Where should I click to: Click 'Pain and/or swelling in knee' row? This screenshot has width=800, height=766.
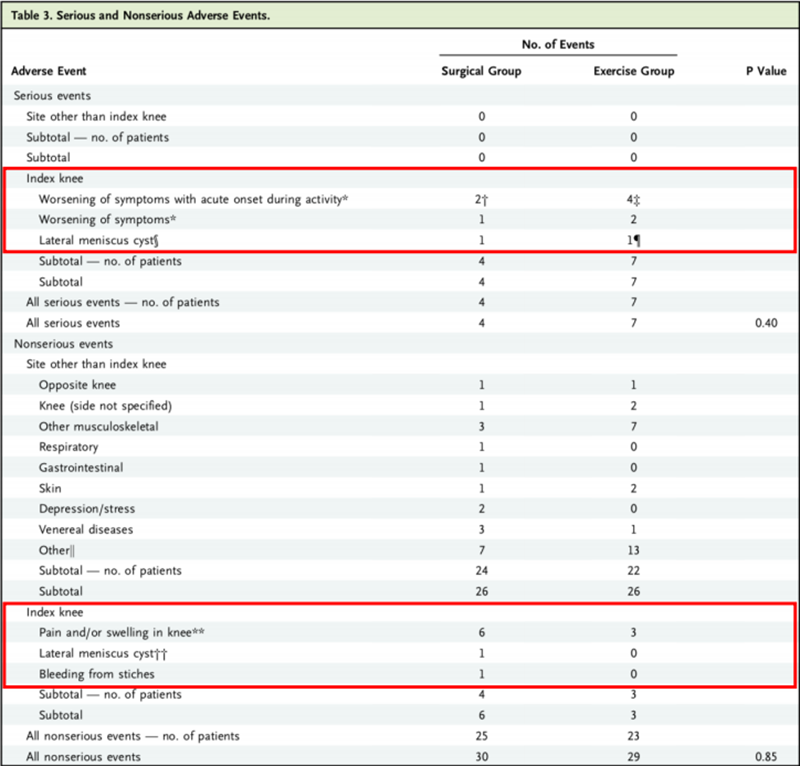122,633
